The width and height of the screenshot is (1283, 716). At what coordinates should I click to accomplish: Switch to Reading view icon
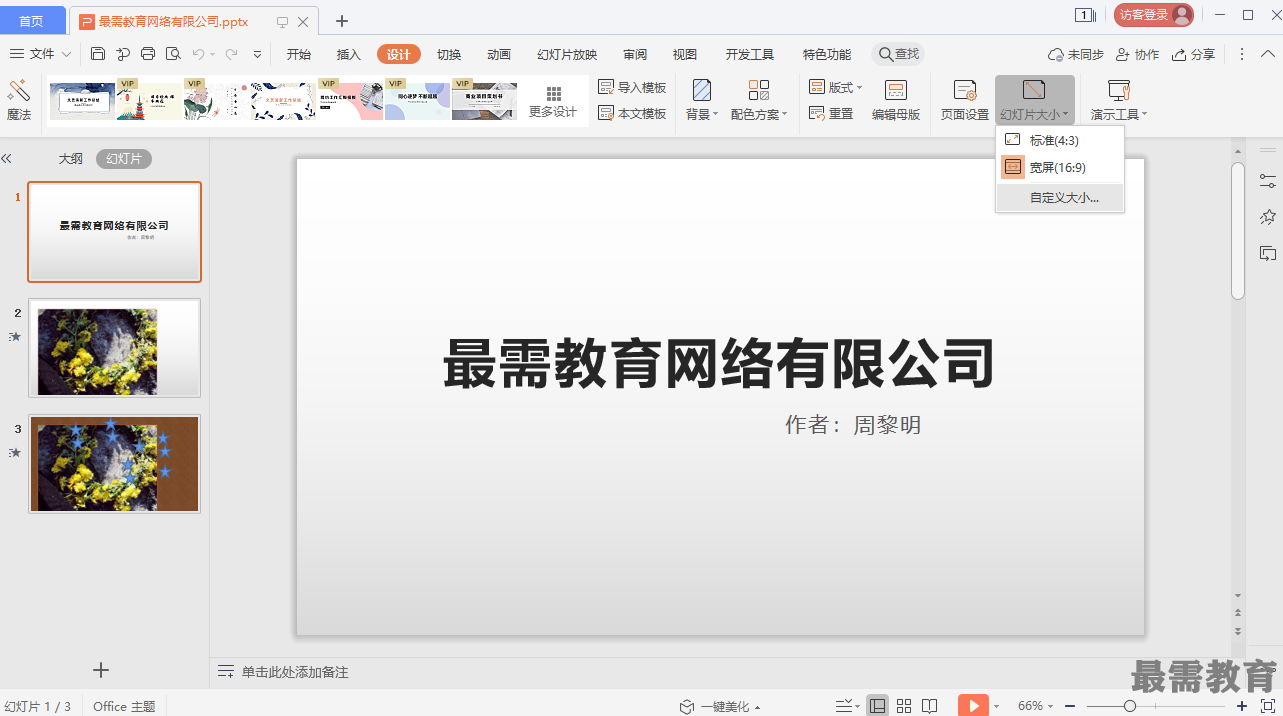(930, 706)
